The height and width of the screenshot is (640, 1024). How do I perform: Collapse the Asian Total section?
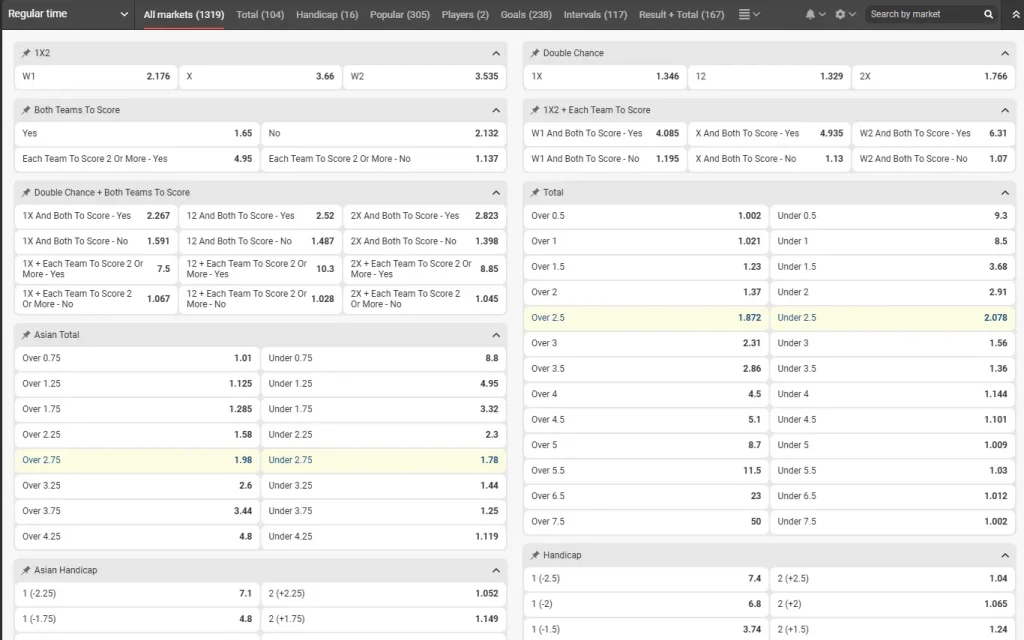[x=496, y=335]
